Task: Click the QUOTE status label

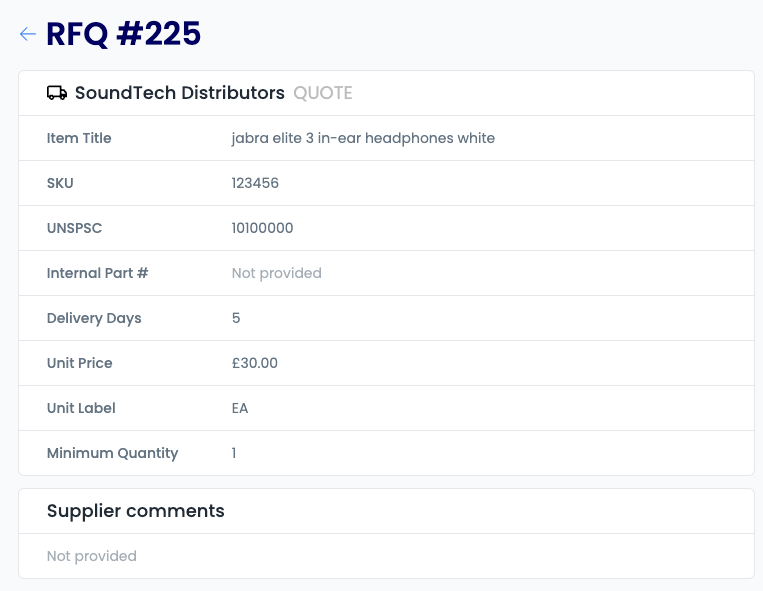Action: click(323, 93)
